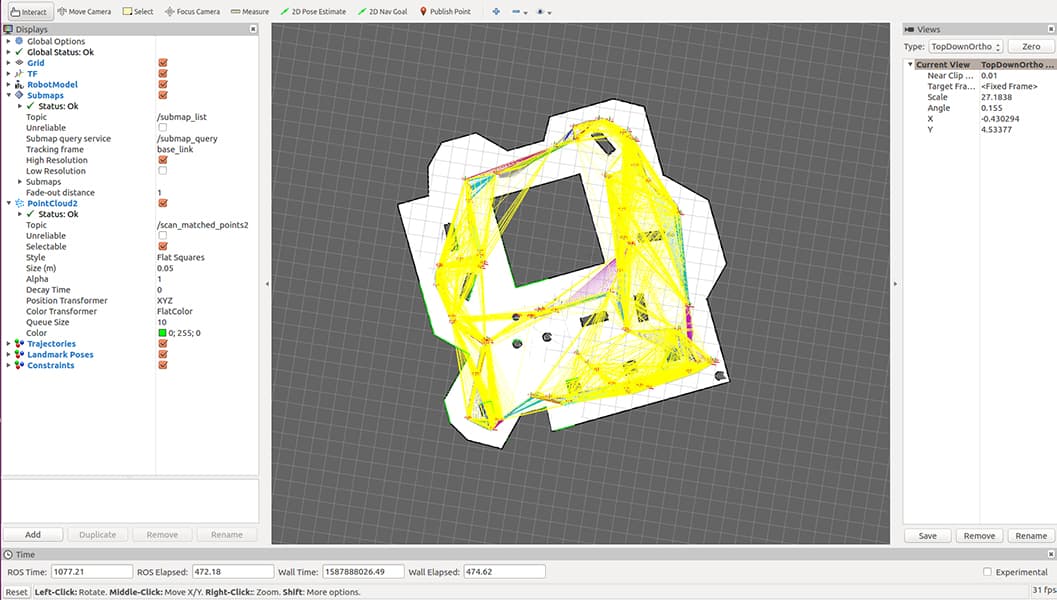Open the PointCloud2 green color swatch

[162, 332]
